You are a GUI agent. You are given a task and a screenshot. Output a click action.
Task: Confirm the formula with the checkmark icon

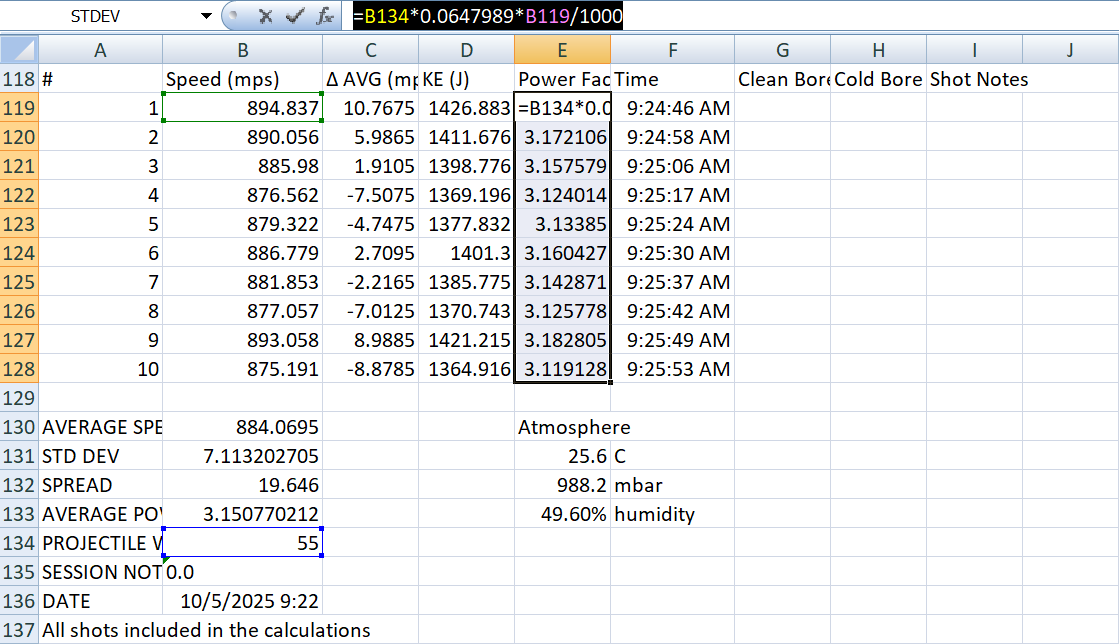click(x=294, y=16)
